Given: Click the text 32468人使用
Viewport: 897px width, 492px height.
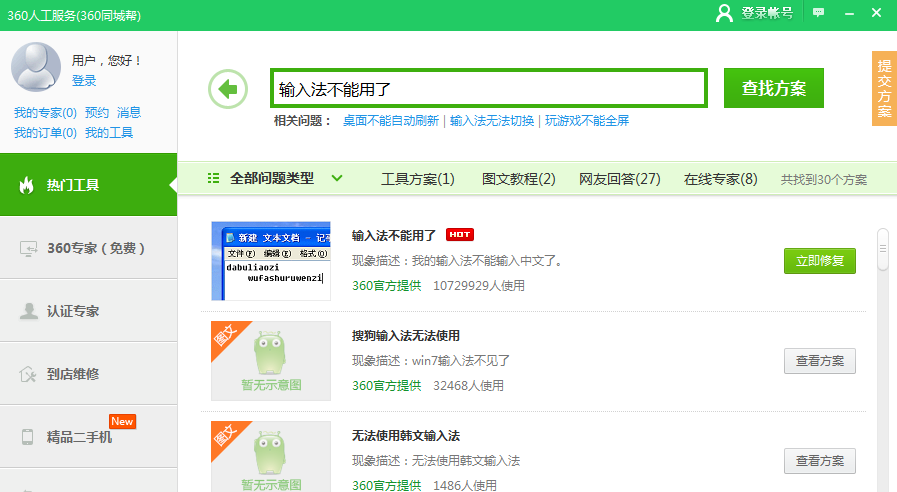Looking at the screenshot, I should 469,386.
